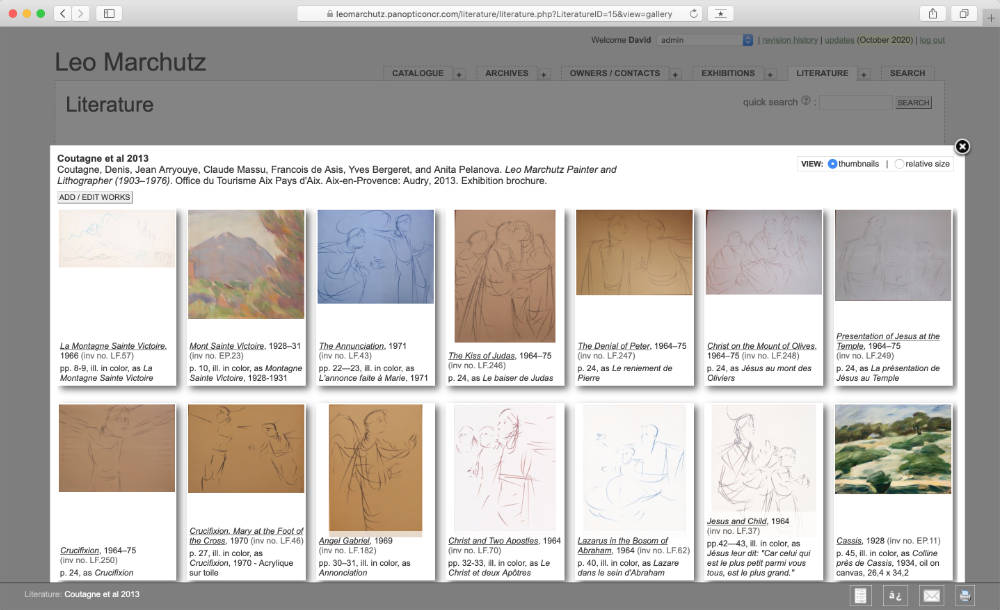Click the Cassis landscape painting thumbnail
Viewport: 1000px width, 610px height.
[893, 449]
